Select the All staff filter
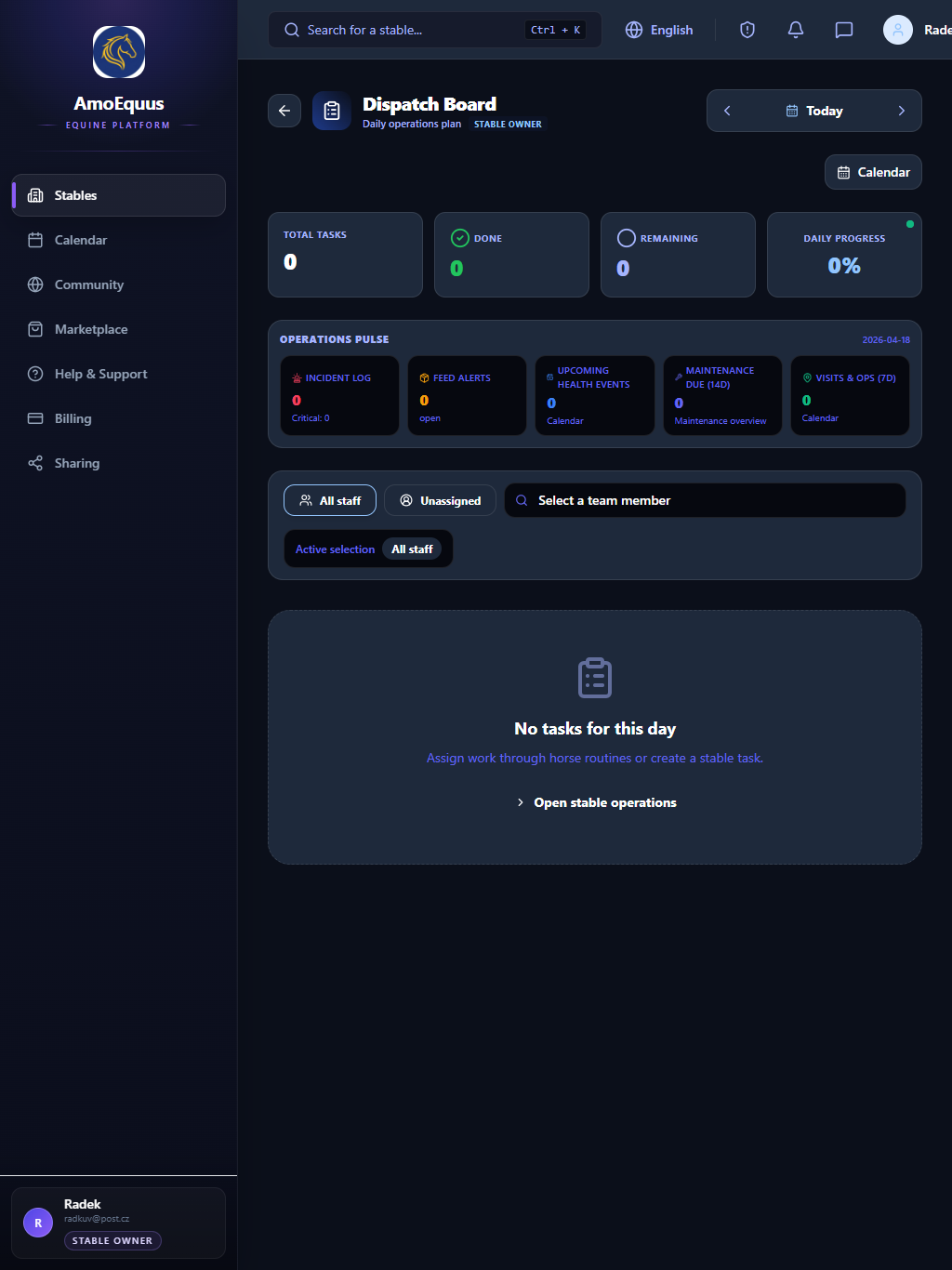 [x=330, y=500]
